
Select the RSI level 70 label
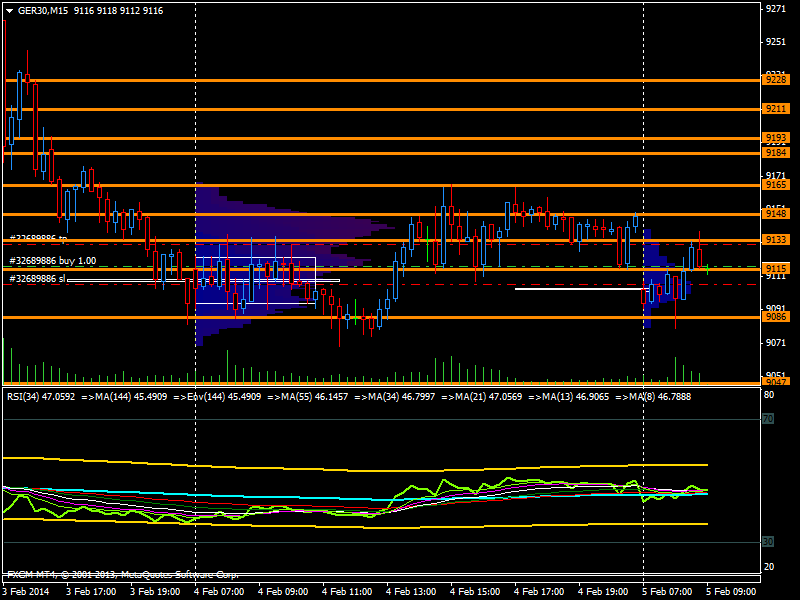pos(768,420)
